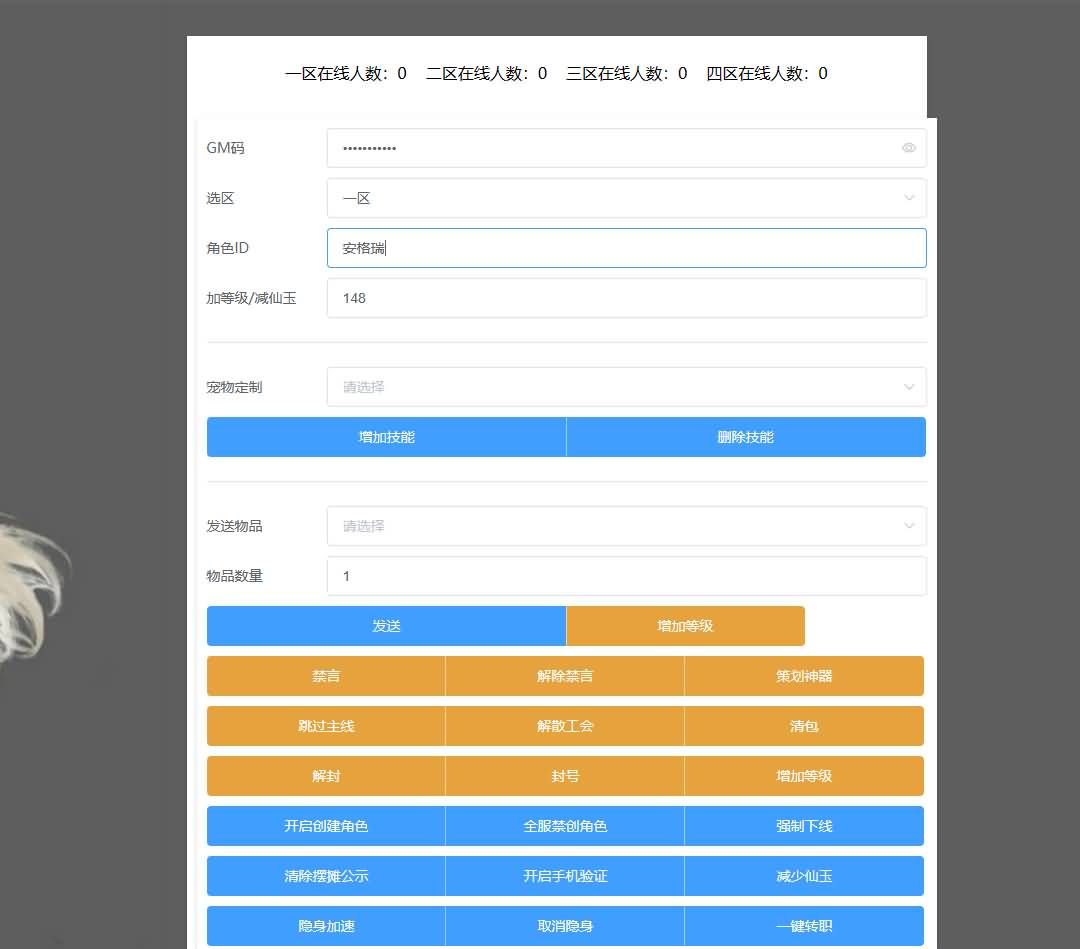Click the 清包 button
The width and height of the screenshot is (1080, 949).
[804, 726]
